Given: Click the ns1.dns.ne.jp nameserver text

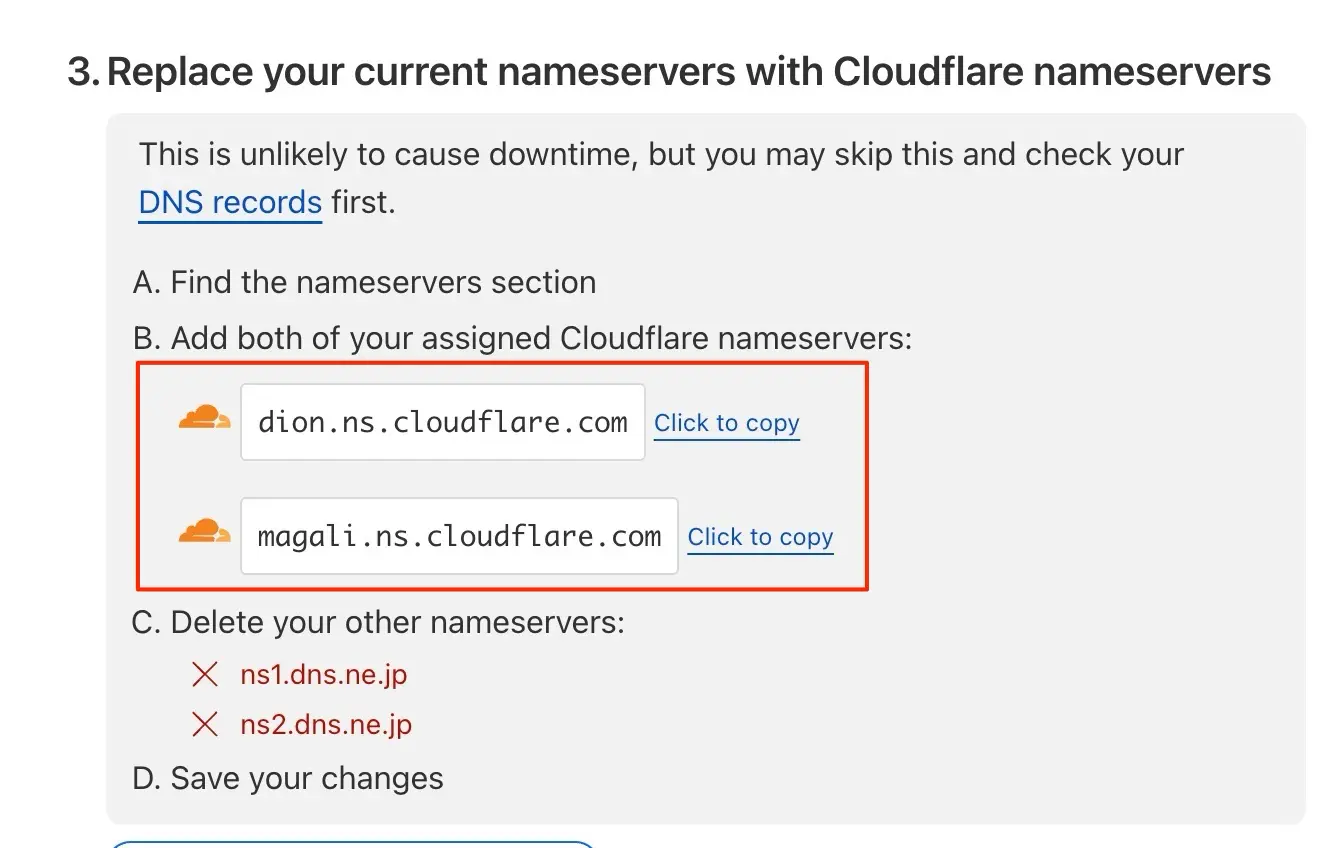Looking at the screenshot, I should [x=323, y=675].
